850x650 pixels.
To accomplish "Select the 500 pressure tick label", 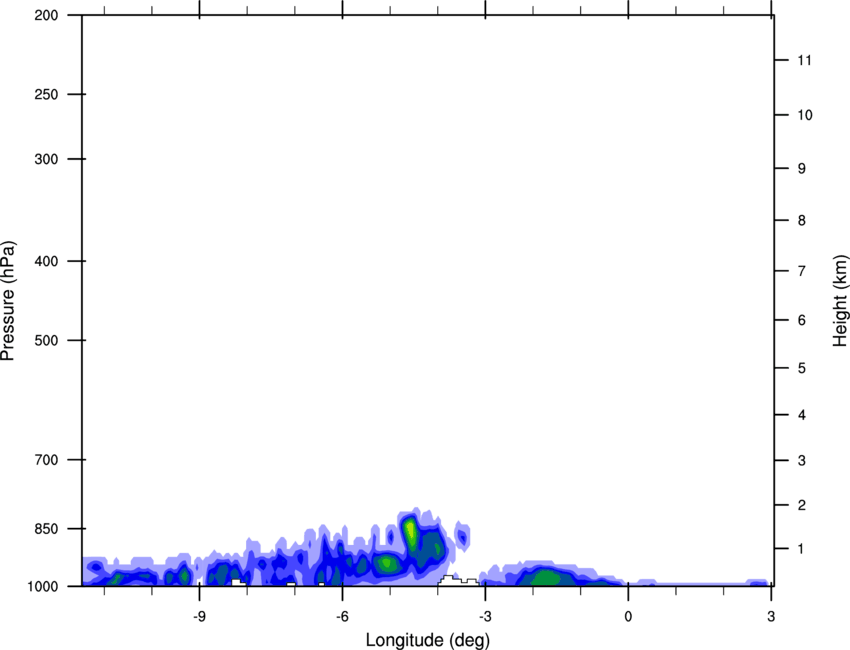I will pyautogui.click(x=46, y=340).
